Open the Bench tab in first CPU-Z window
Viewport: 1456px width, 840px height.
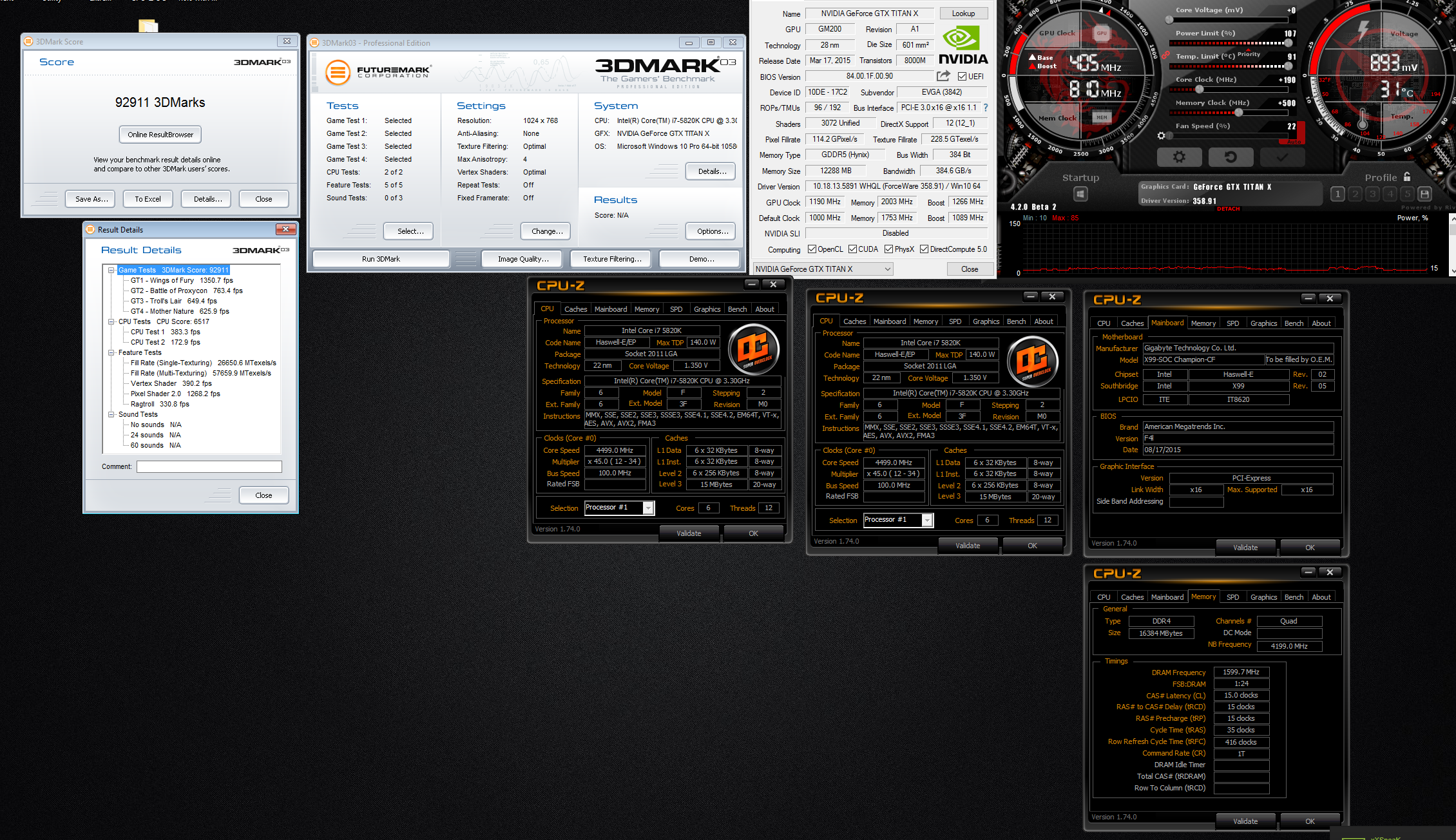737,309
